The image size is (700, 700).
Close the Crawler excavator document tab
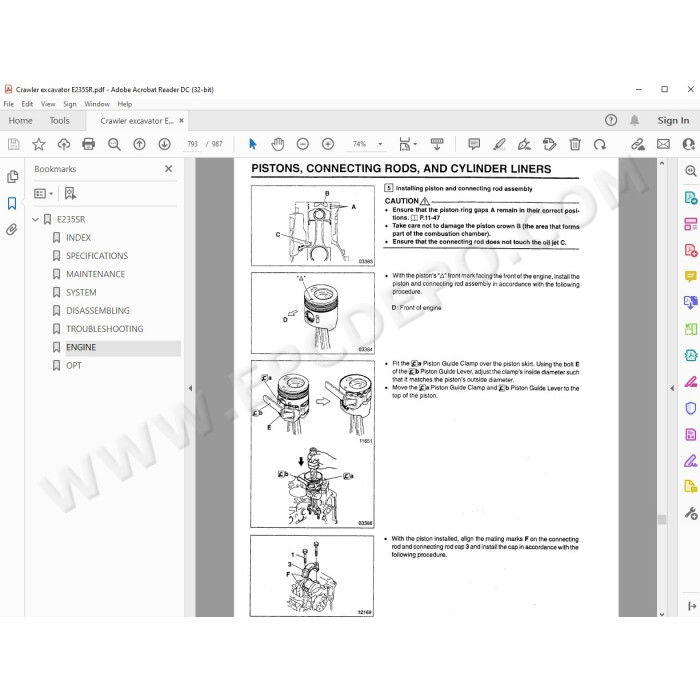[181, 121]
